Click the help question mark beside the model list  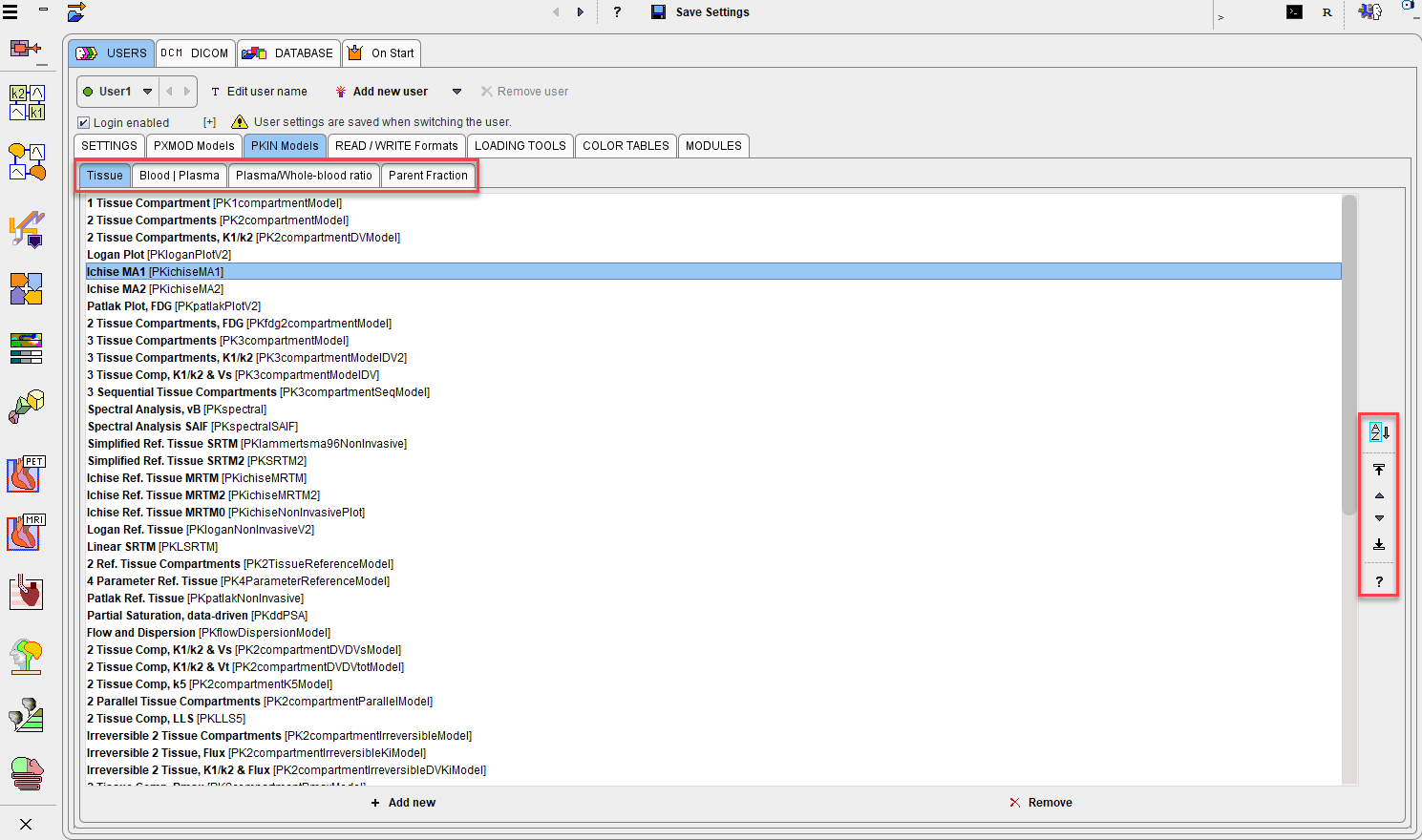1379,581
